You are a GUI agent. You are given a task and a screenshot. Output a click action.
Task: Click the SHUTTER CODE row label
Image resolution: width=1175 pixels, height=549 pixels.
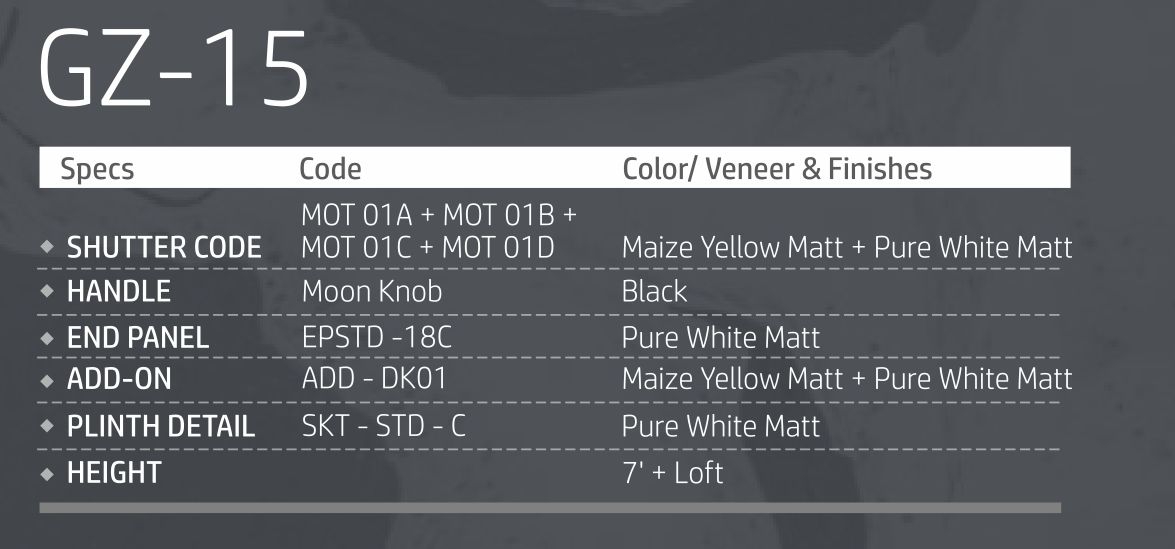(164, 248)
